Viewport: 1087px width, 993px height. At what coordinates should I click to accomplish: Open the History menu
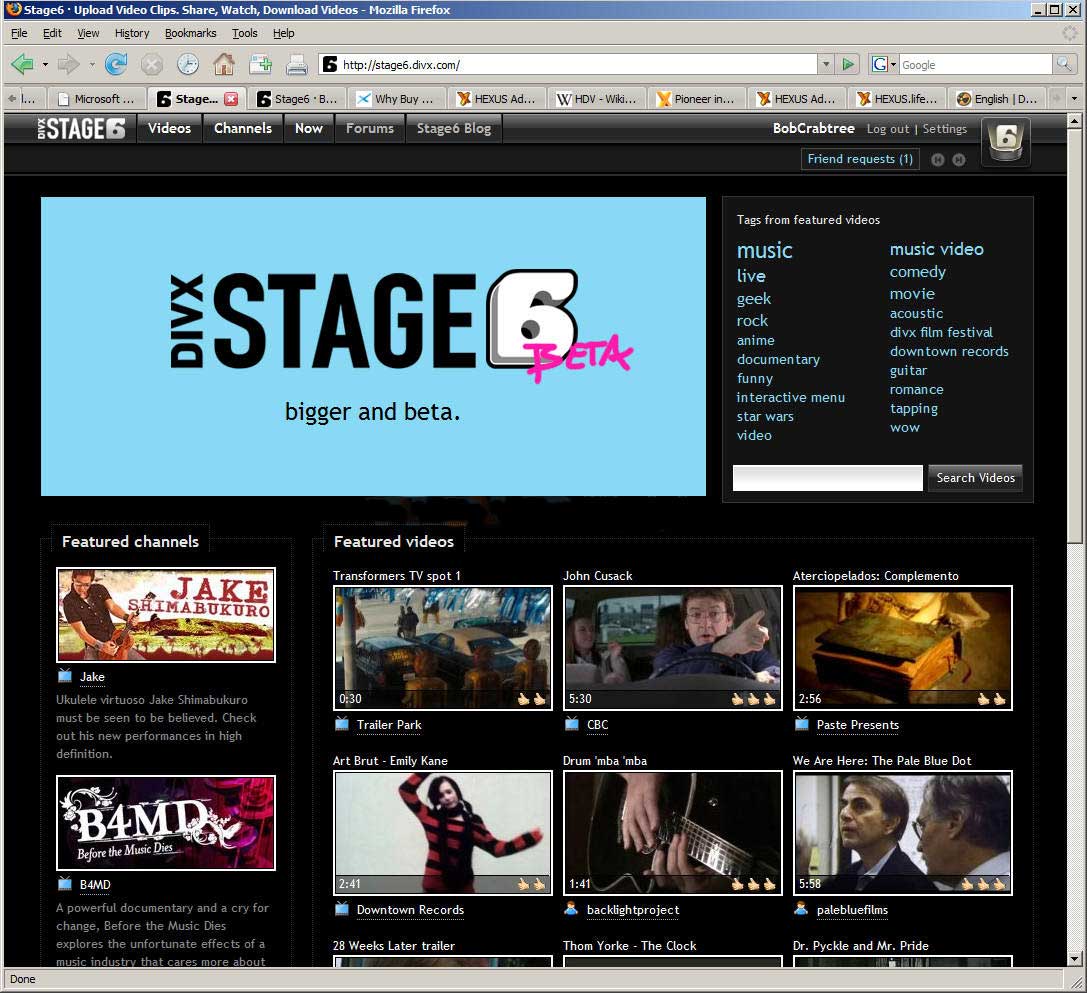point(132,33)
